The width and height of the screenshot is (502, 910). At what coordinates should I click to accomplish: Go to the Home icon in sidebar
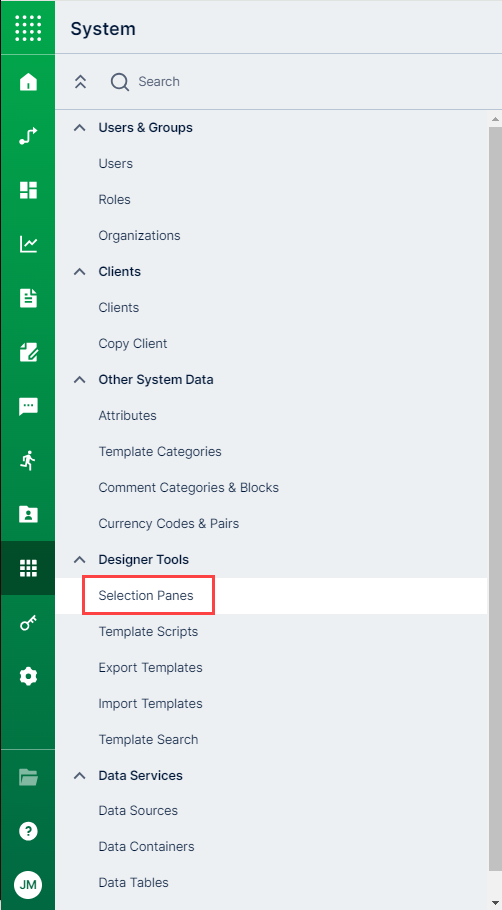(x=28, y=82)
